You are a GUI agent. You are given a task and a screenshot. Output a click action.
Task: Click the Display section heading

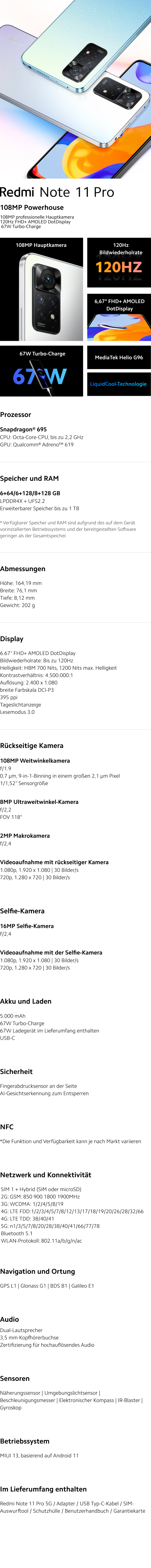pyautogui.click(x=12, y=638)
